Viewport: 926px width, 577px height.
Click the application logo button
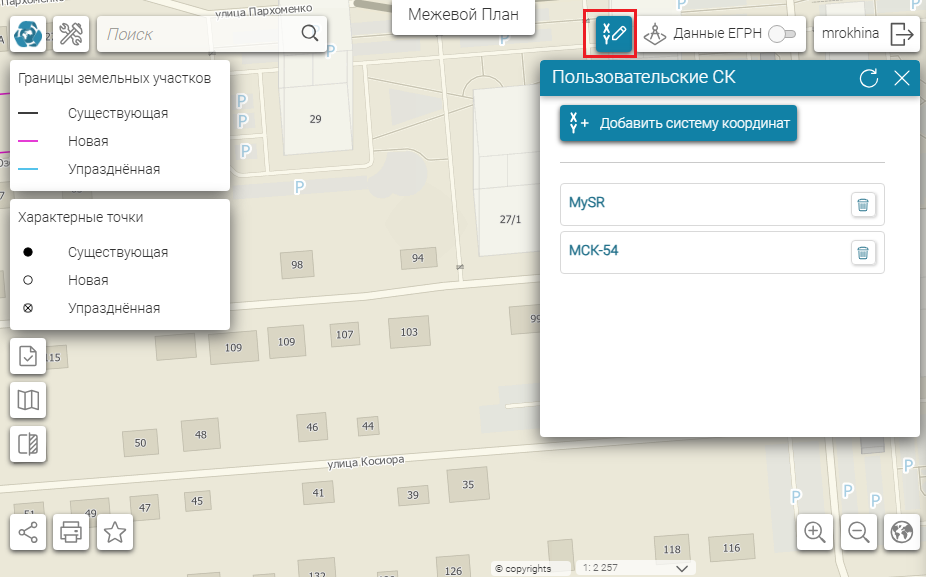(28, 34)
